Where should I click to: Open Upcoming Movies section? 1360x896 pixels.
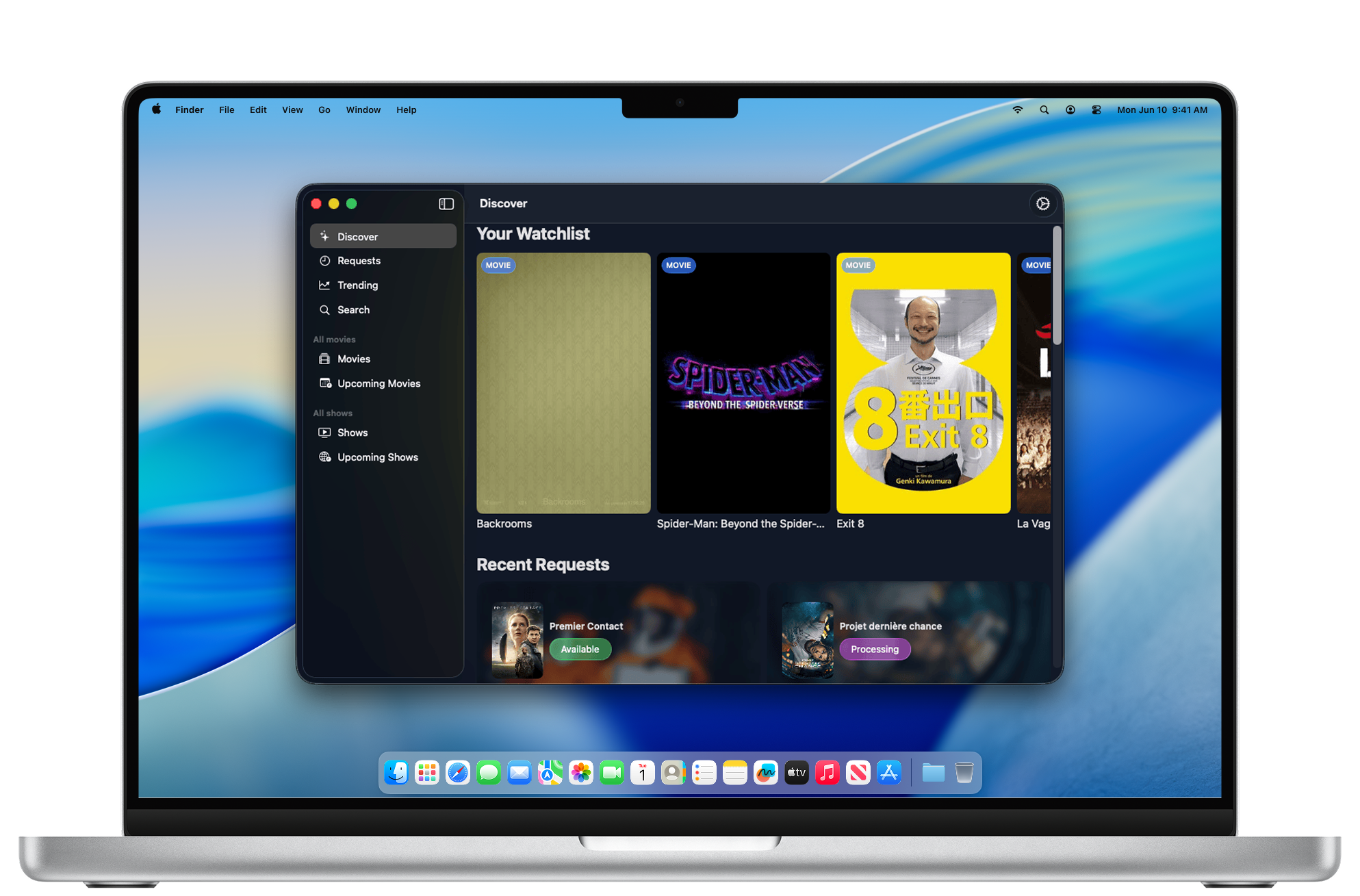[x=379, y=384]
